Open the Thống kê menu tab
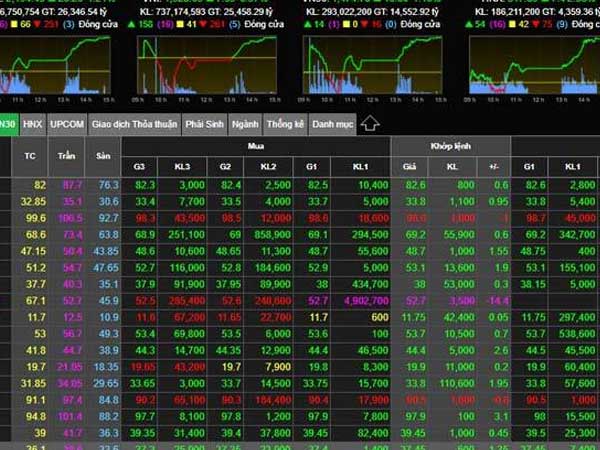The width and height of the screenshot is (600, 450). click(285, 124)
